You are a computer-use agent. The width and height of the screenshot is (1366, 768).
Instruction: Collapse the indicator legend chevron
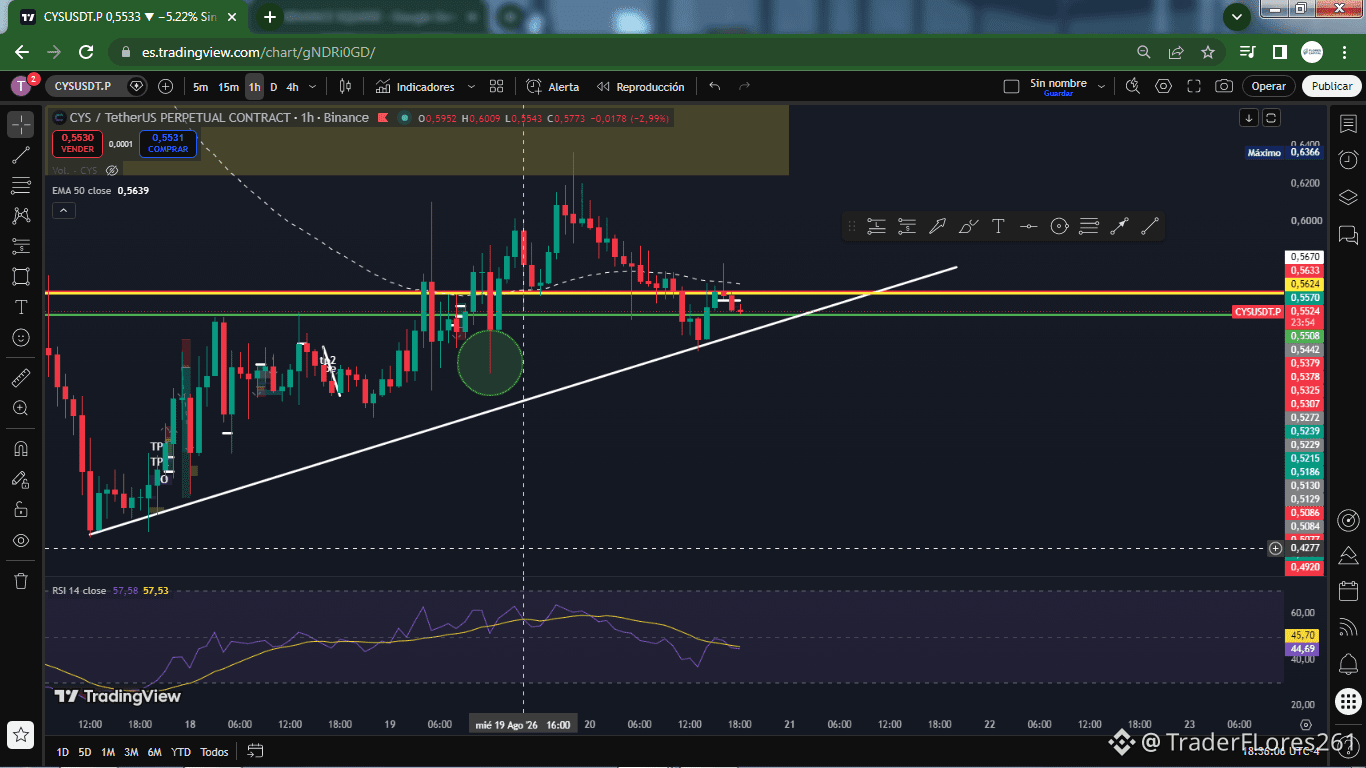tap(63, 210)
